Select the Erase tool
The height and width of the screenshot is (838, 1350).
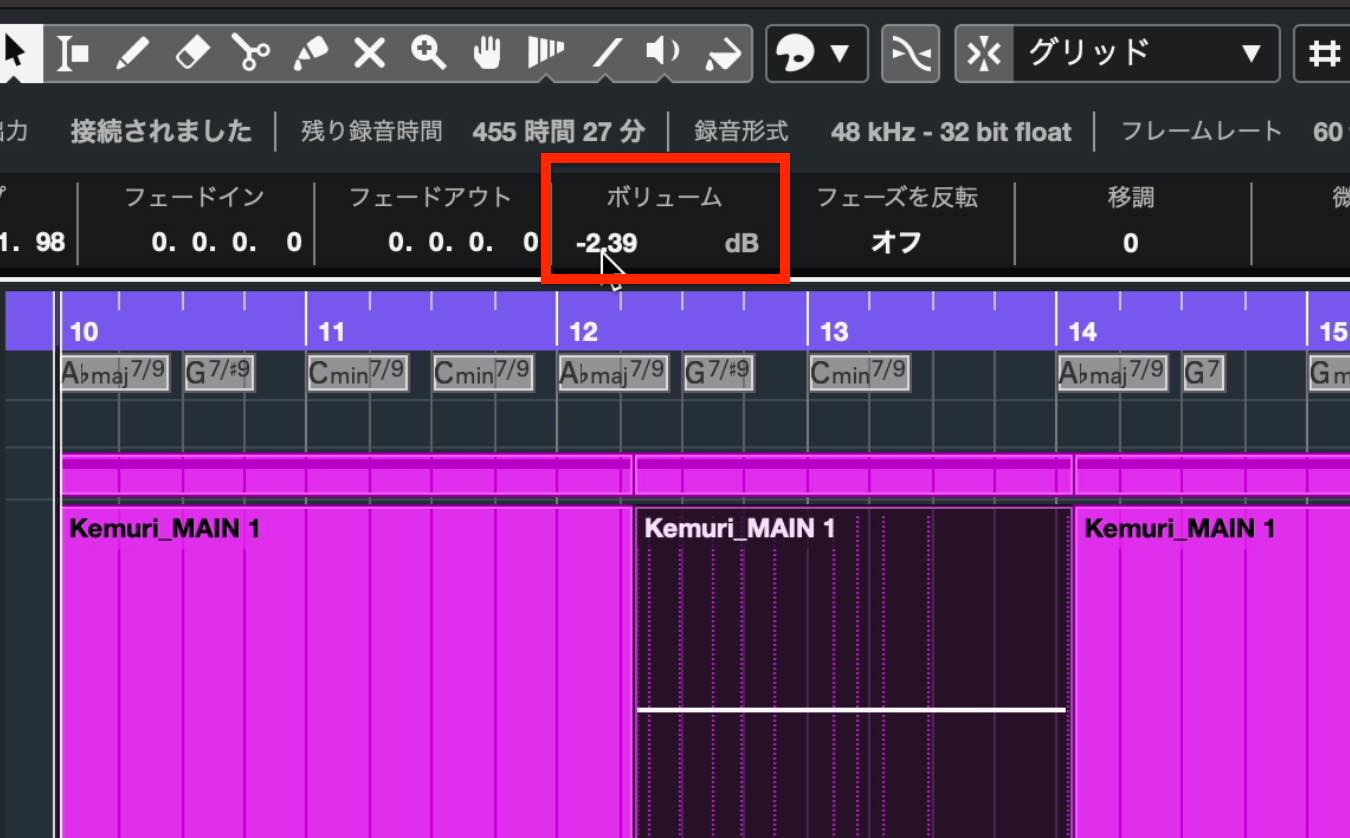(190, 53)
